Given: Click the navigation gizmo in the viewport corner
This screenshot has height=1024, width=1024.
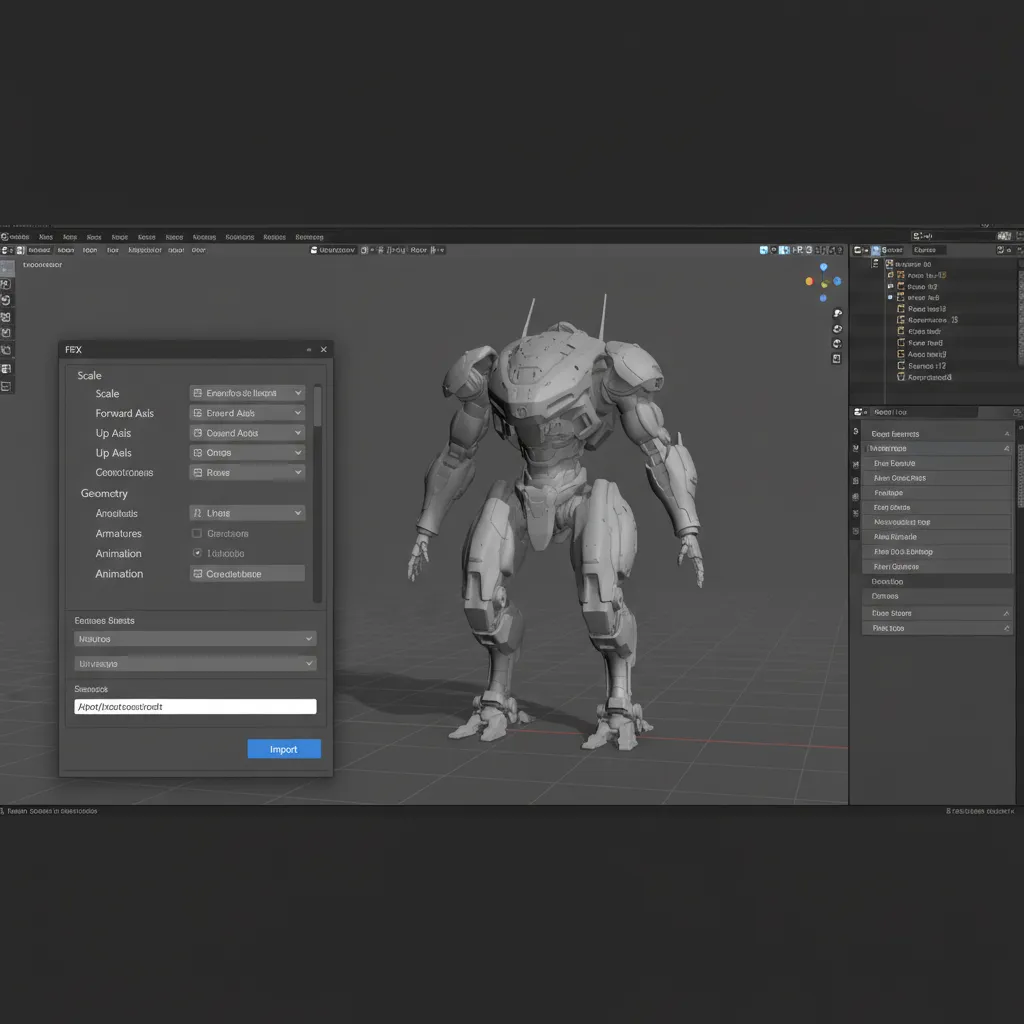Looking at the screenshot, I should click(x=824, y=281).
